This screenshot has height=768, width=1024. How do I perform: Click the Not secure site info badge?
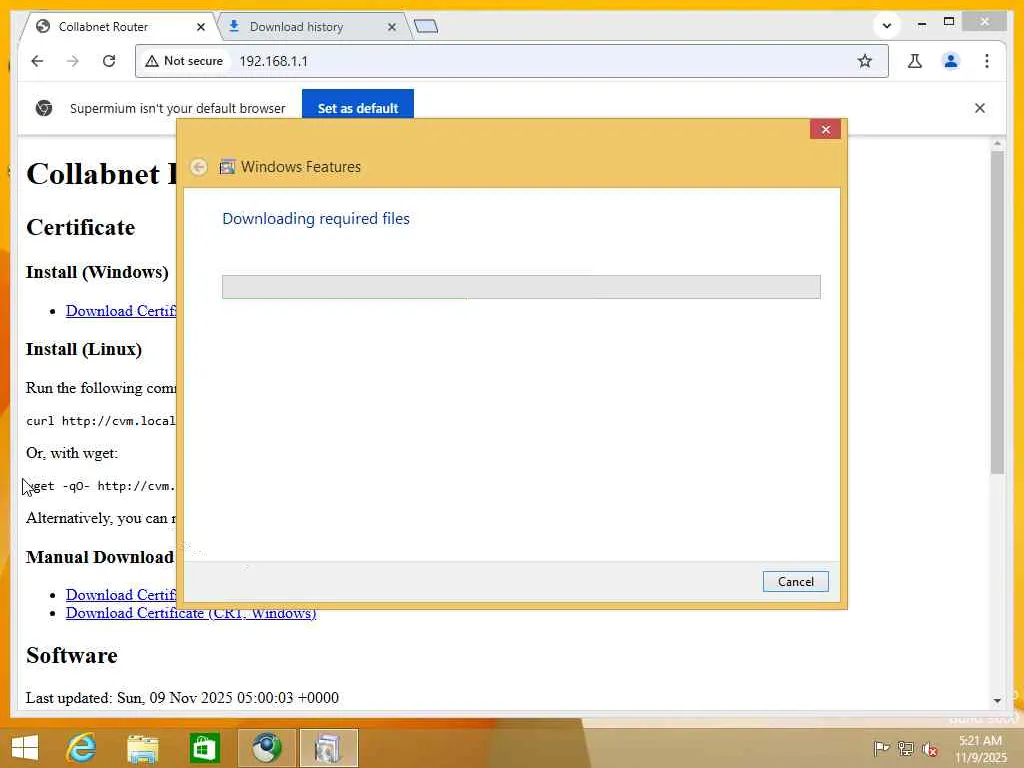pyautogui.click(x=184, y=61)
